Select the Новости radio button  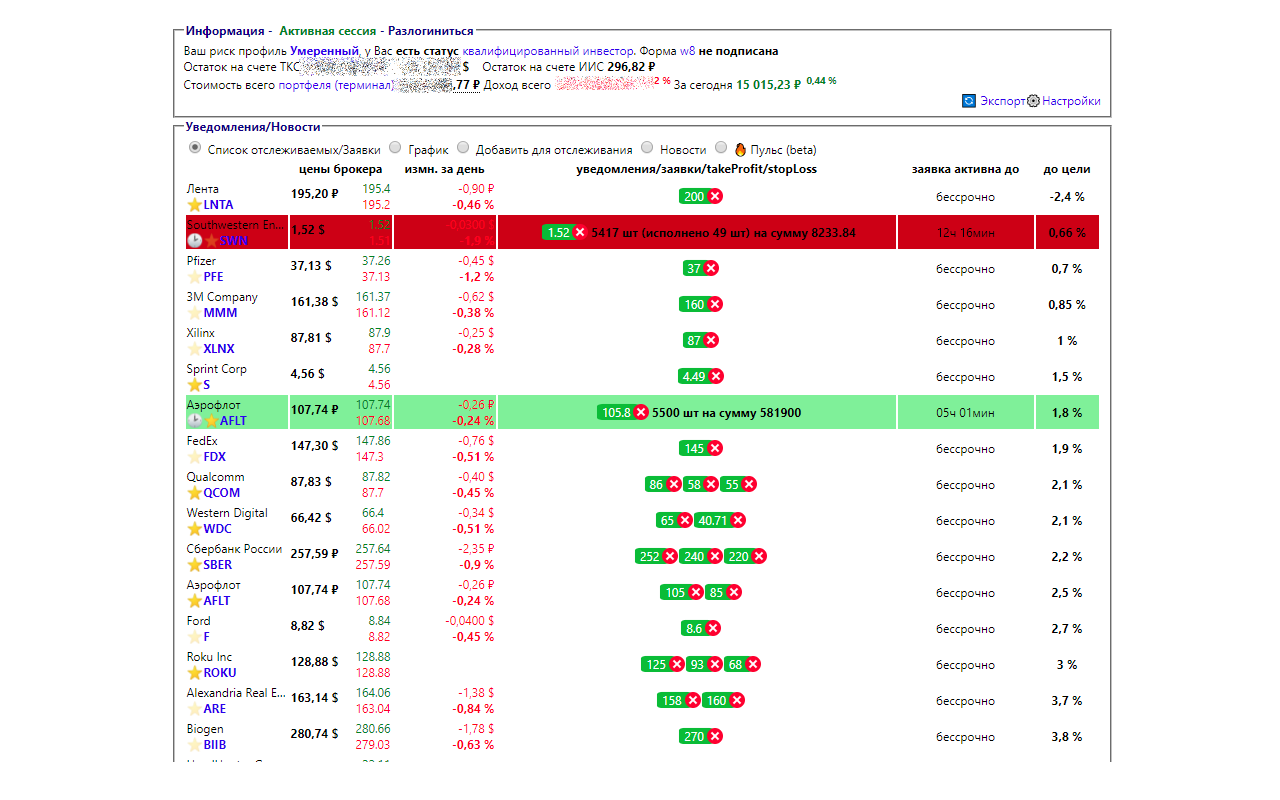point(648,147)
